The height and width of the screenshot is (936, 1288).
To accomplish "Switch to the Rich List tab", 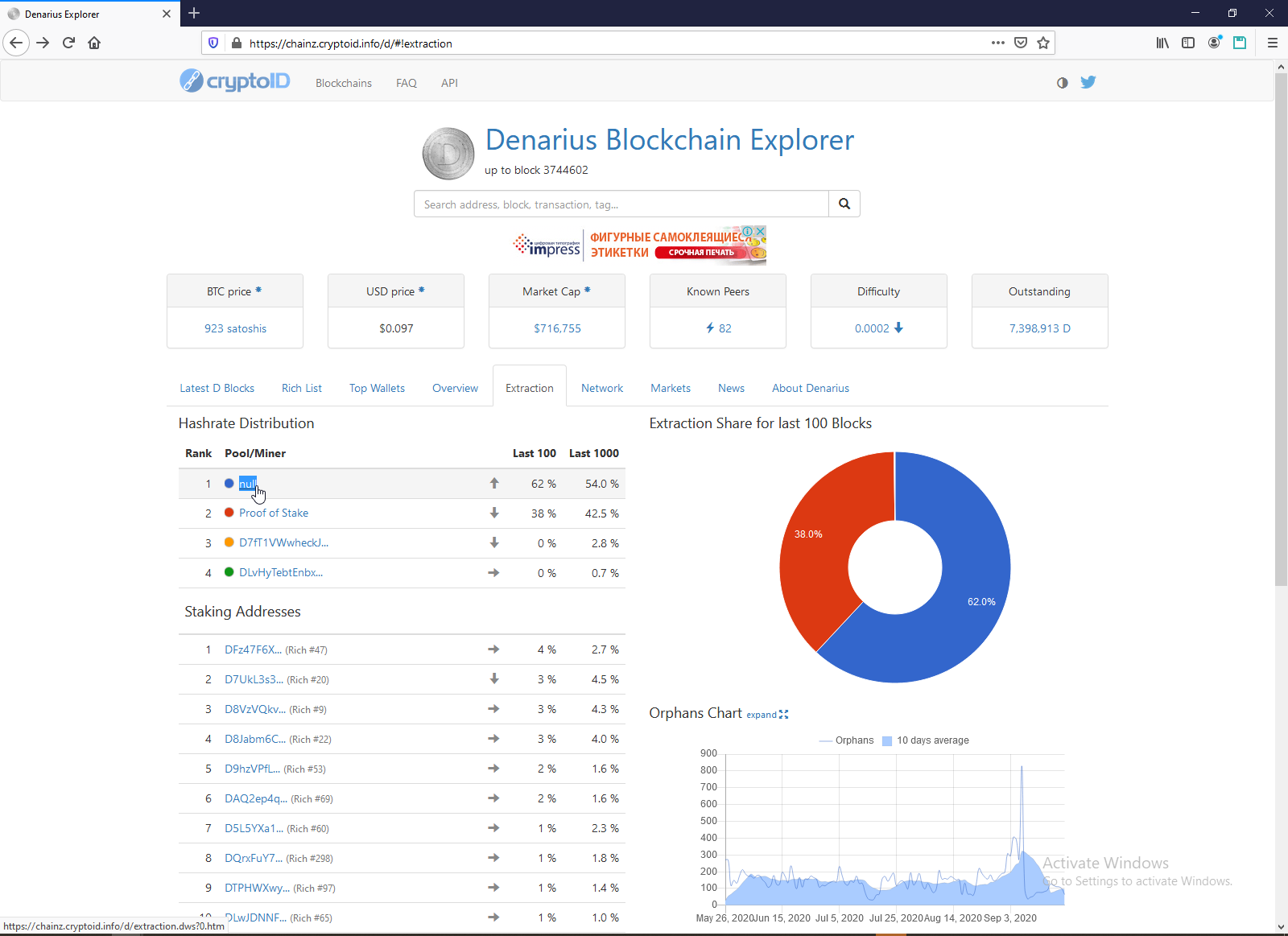I will pyautogui.click(x=302, y=388).
